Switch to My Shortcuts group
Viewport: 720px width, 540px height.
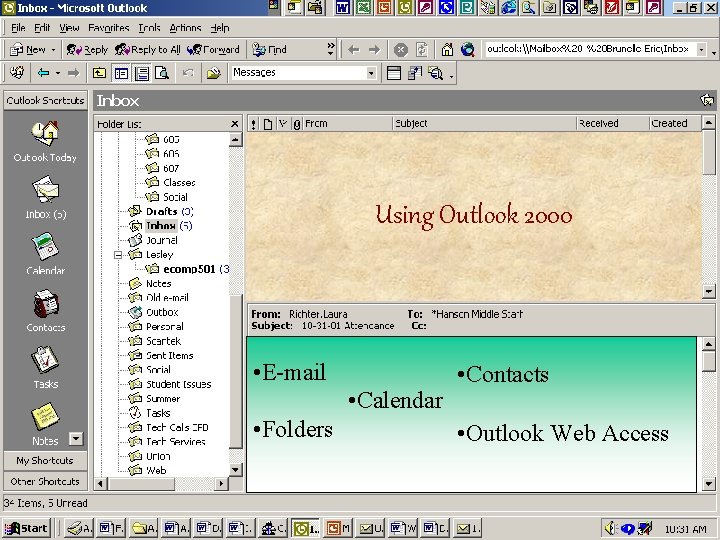click(x=45, y=461)
